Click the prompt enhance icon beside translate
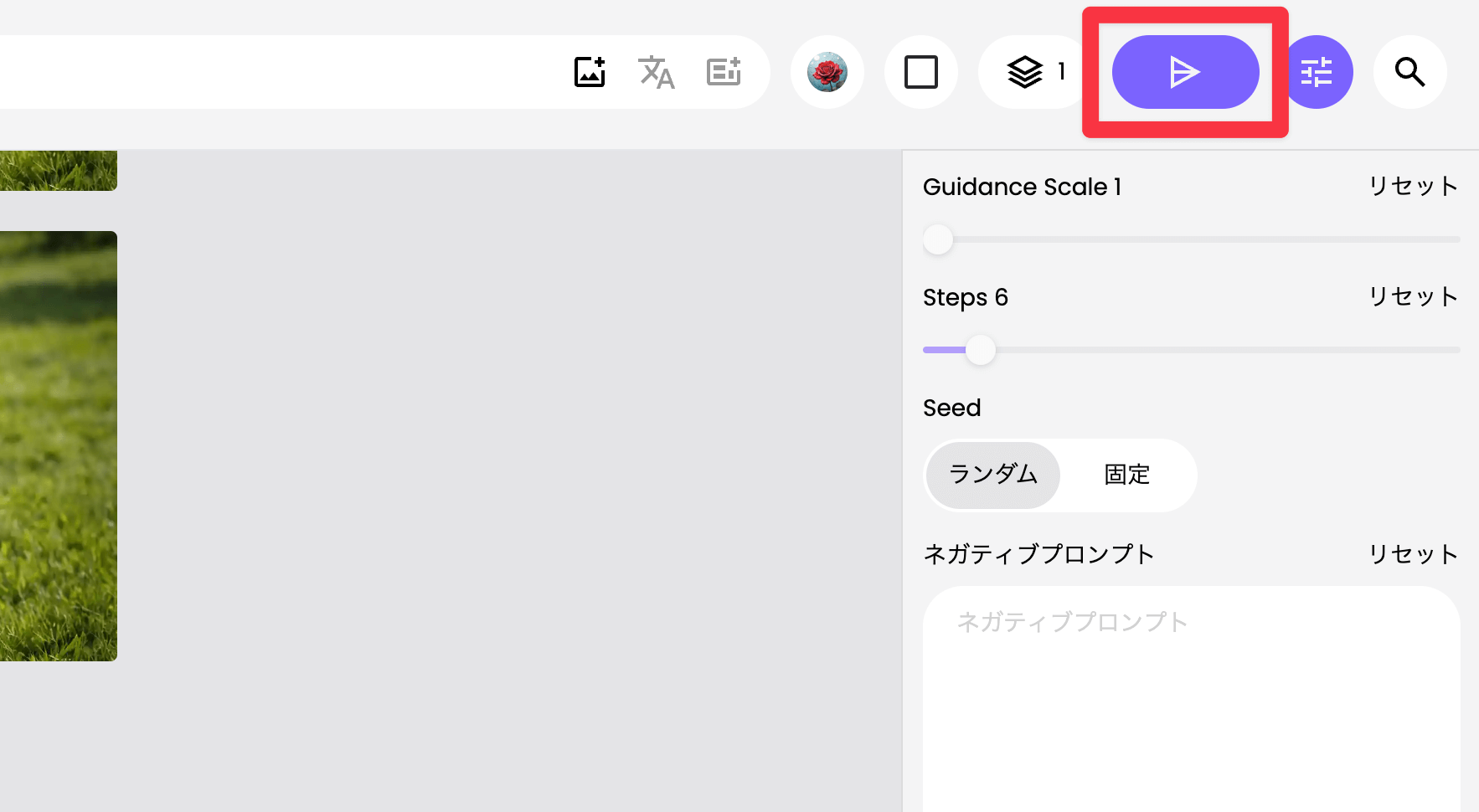 tap(724, 72)
